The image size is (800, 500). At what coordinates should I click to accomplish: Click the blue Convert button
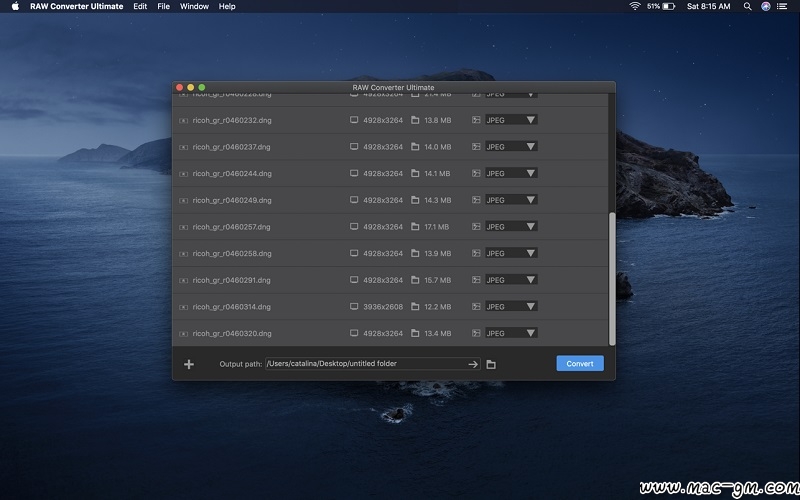pos(580,363)
